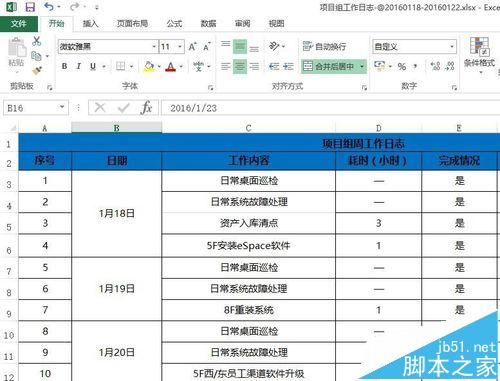500x381 pixels.
Task: Click the text orientation icon
Action: tap(274, 46)
